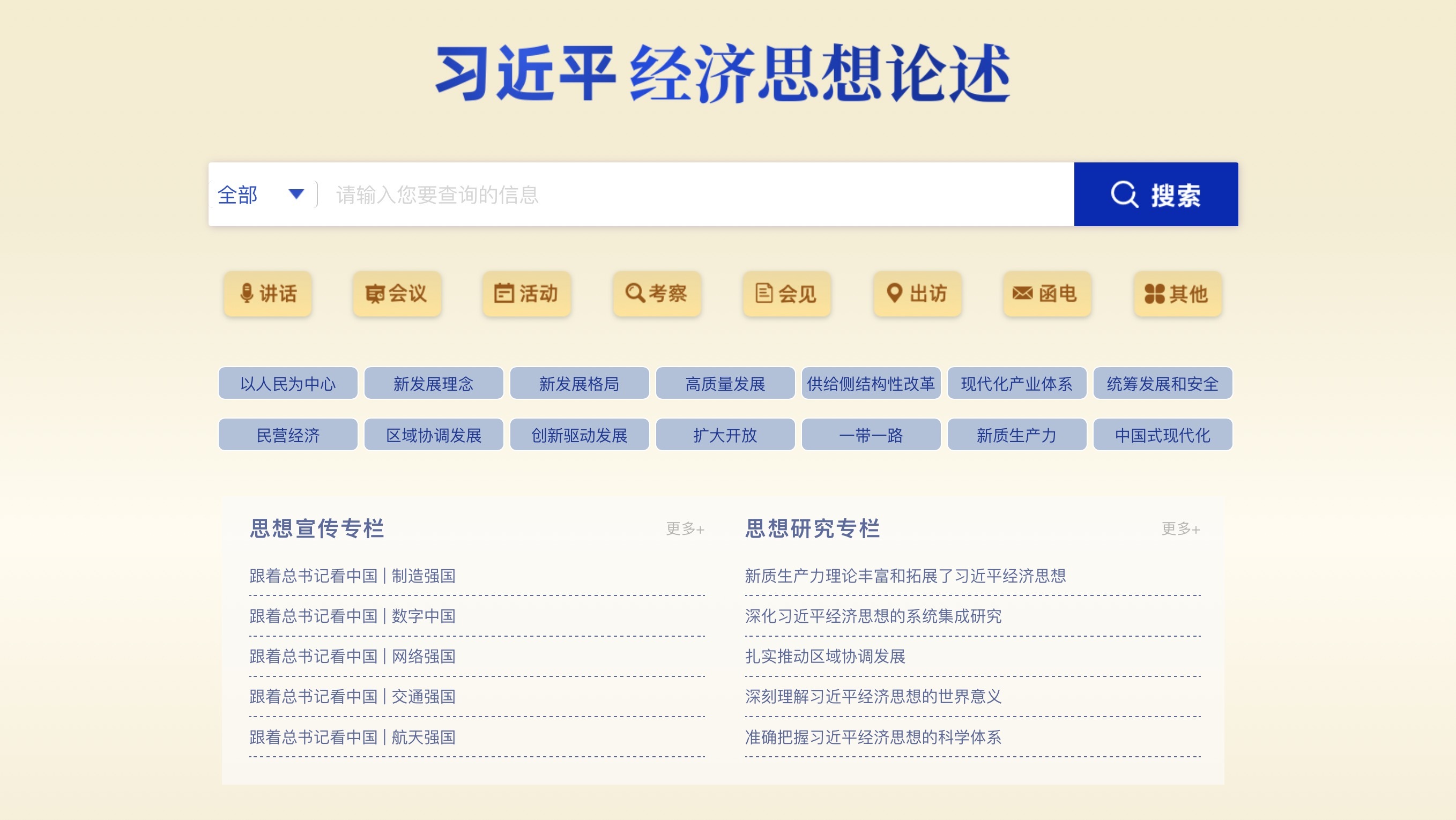Select the 一带一路 topic tag
The image size is (1456, 820).
tap(871, 435)
